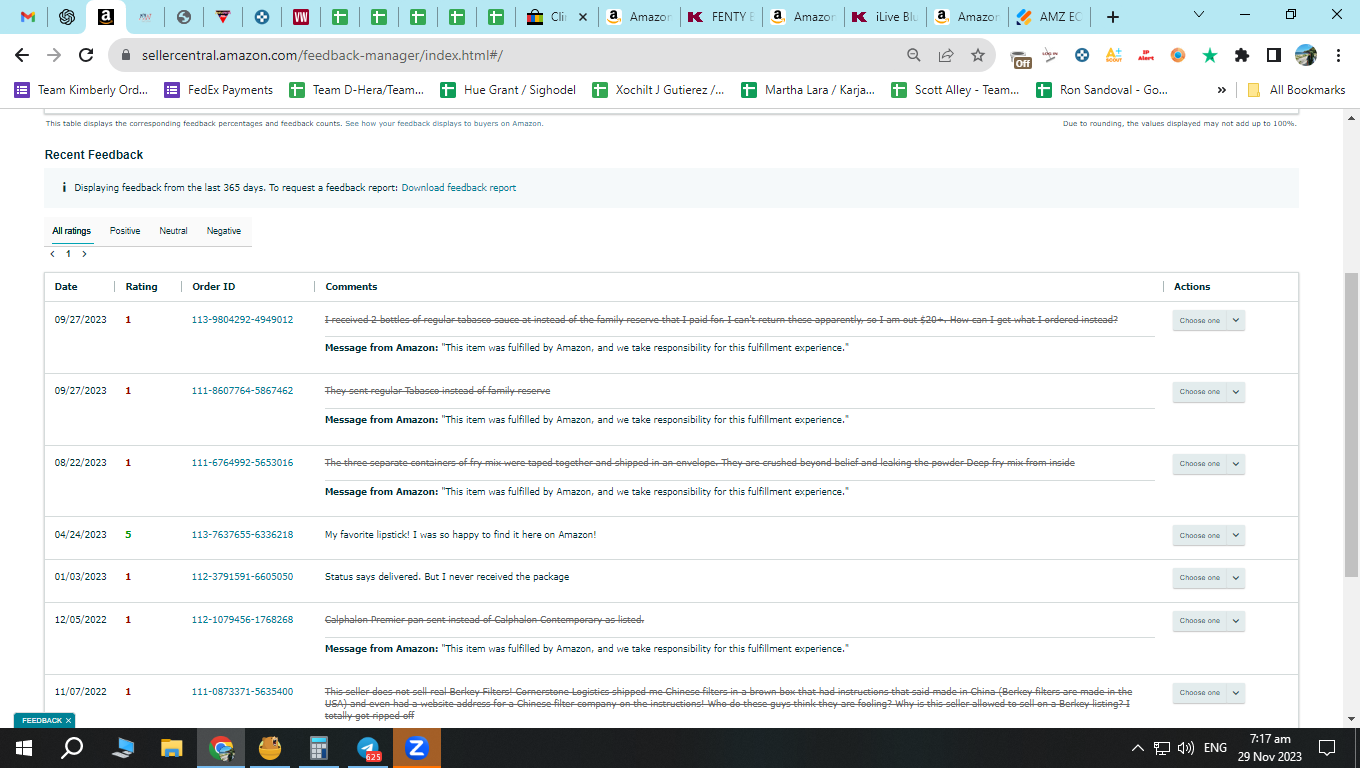Close the FEEDBACK widget
The width and height of the screenshot is (1360, 768).
point(68,720)
